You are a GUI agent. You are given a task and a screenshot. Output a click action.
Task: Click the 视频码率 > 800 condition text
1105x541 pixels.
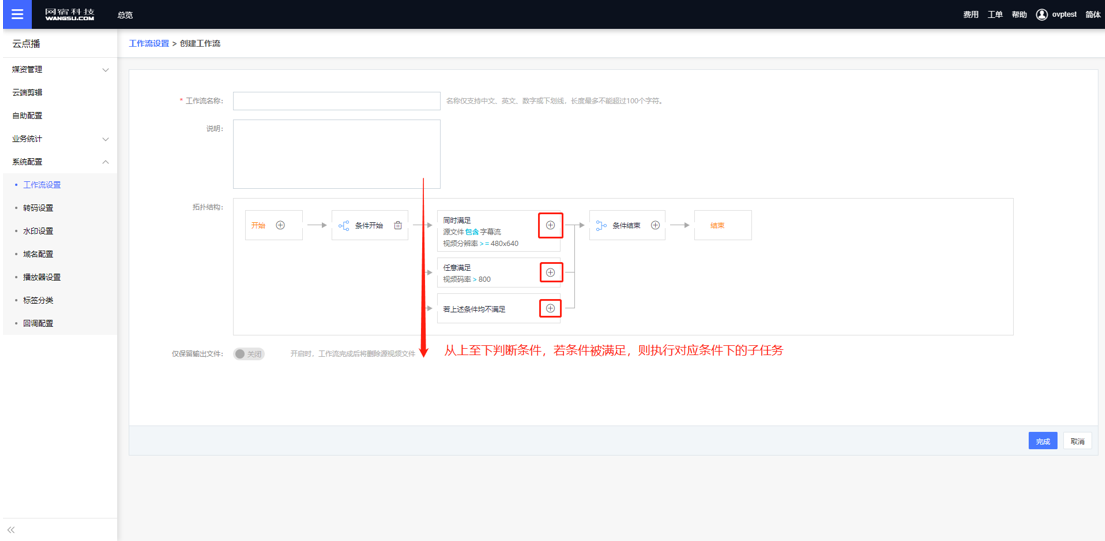pyautogui.click(x=467, y=280)
